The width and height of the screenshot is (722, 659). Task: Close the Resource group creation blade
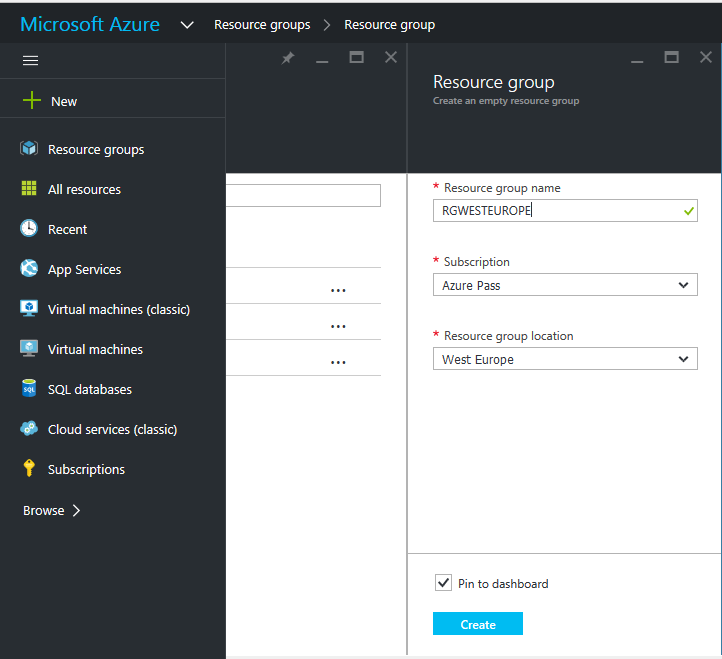[x=706, y=57]
